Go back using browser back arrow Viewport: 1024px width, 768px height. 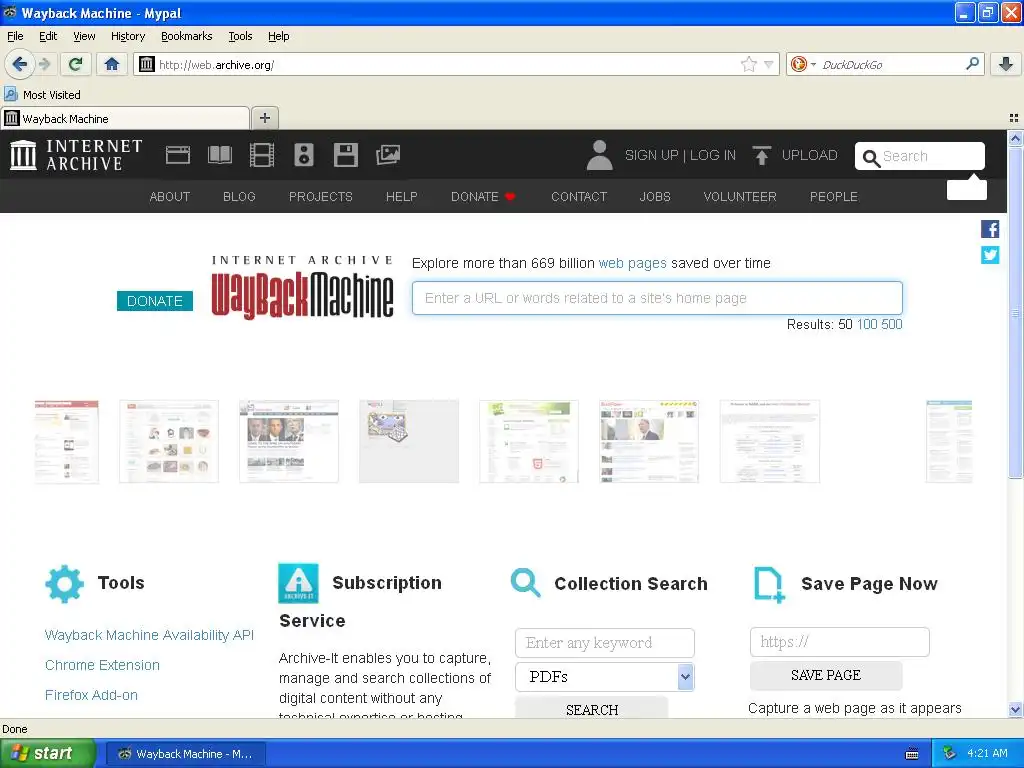coord(20,64)
